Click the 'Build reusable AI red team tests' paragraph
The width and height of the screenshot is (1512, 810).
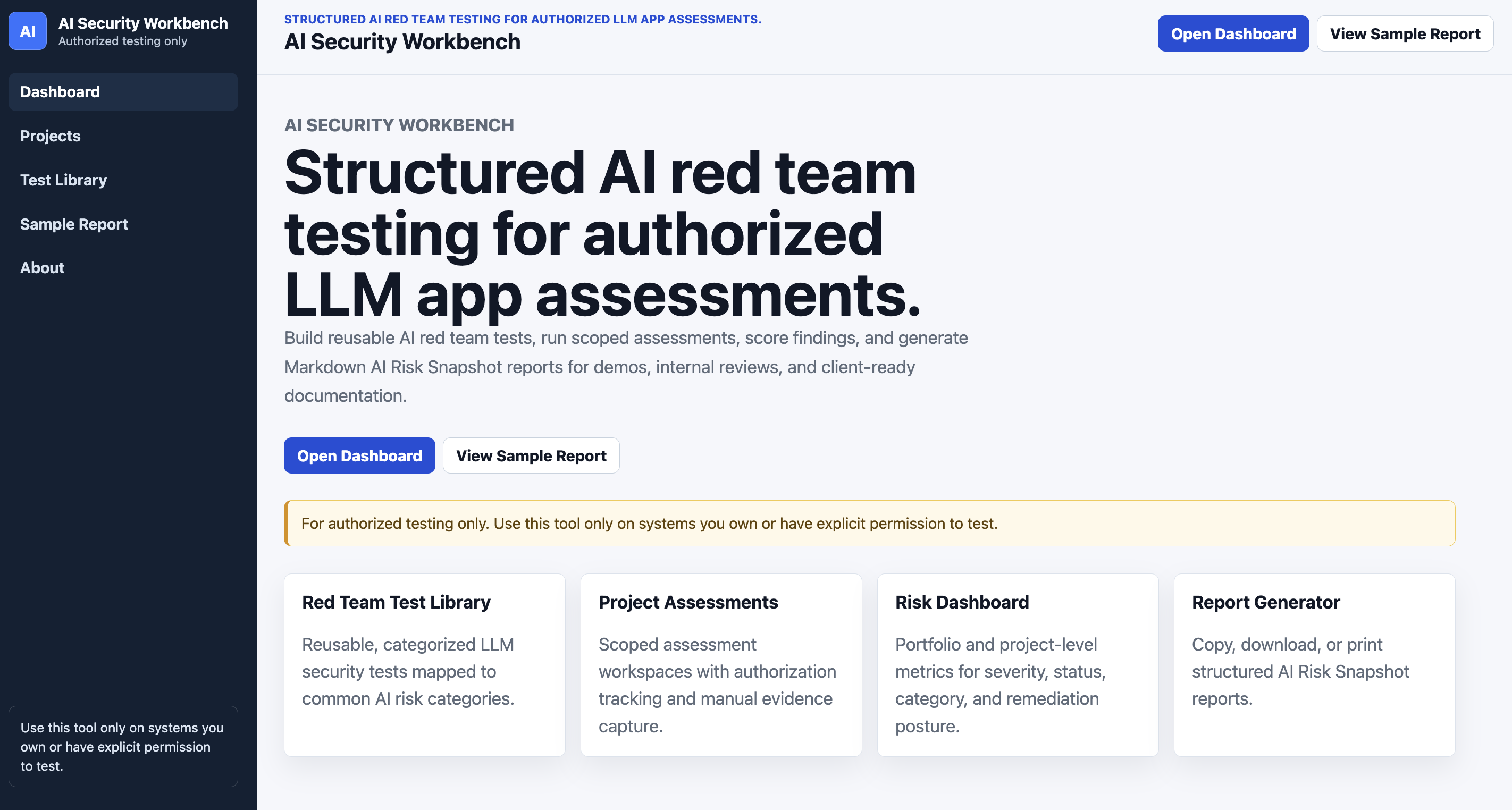click(626, 367)
